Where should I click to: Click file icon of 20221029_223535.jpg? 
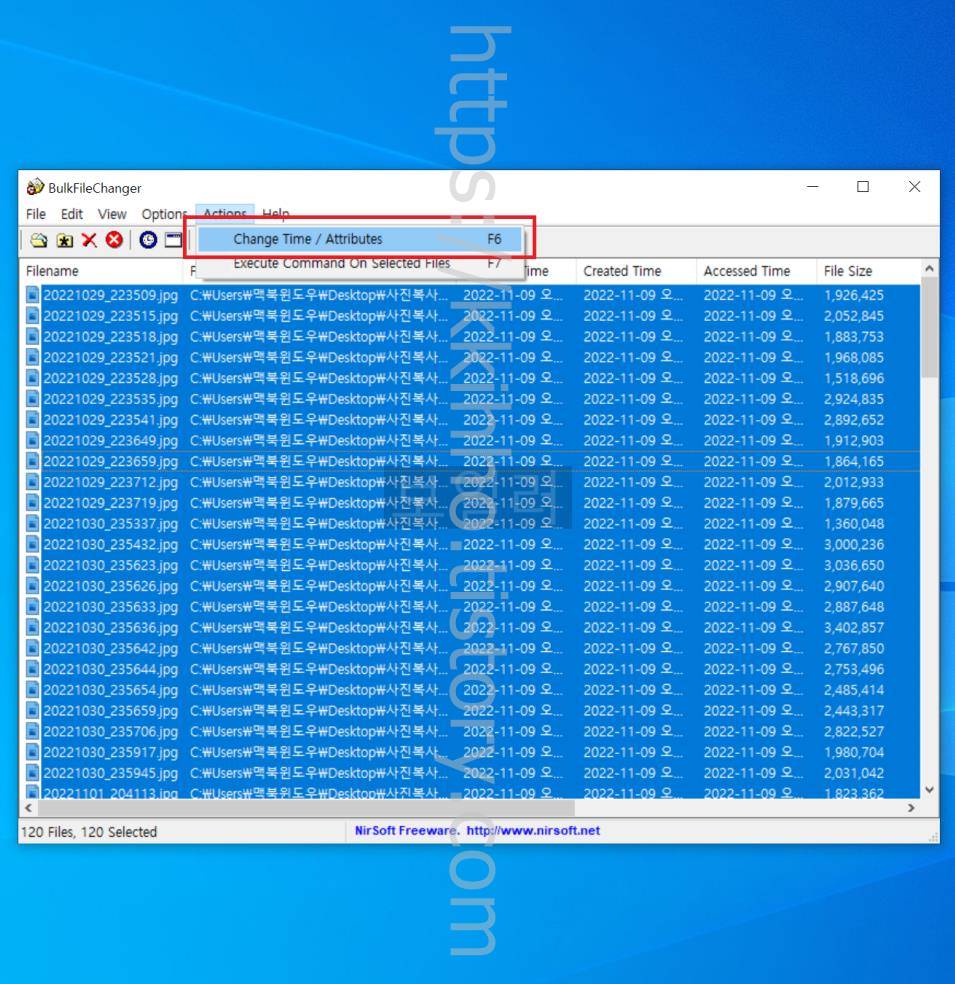tap(32, 398)
